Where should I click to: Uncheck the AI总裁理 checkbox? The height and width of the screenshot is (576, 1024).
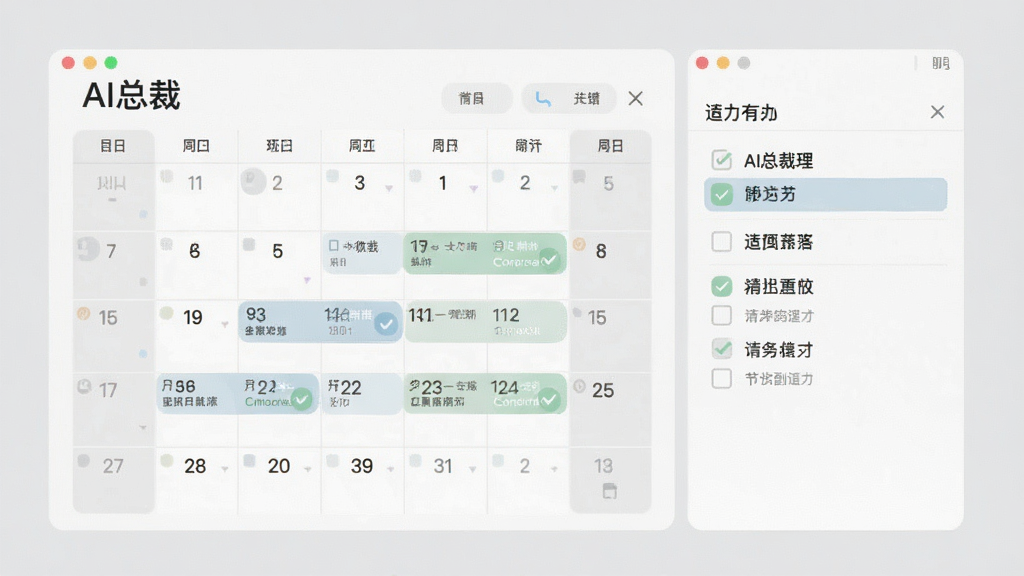(722, 160)
